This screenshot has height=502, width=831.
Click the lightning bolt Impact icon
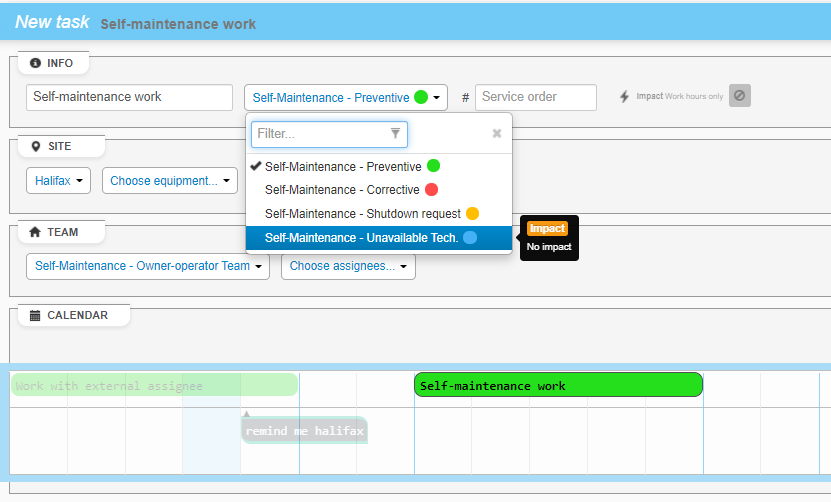[x=625, y=97]
